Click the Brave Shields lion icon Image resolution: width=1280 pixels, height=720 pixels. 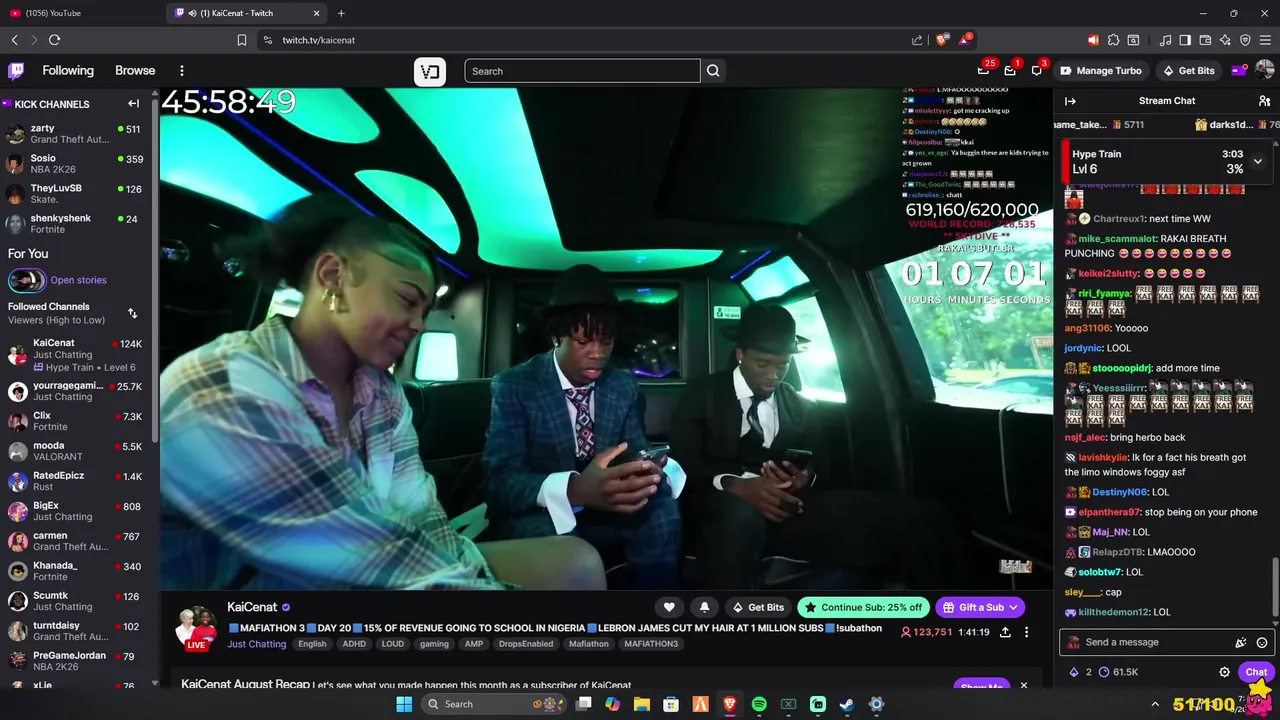[941, 40]
